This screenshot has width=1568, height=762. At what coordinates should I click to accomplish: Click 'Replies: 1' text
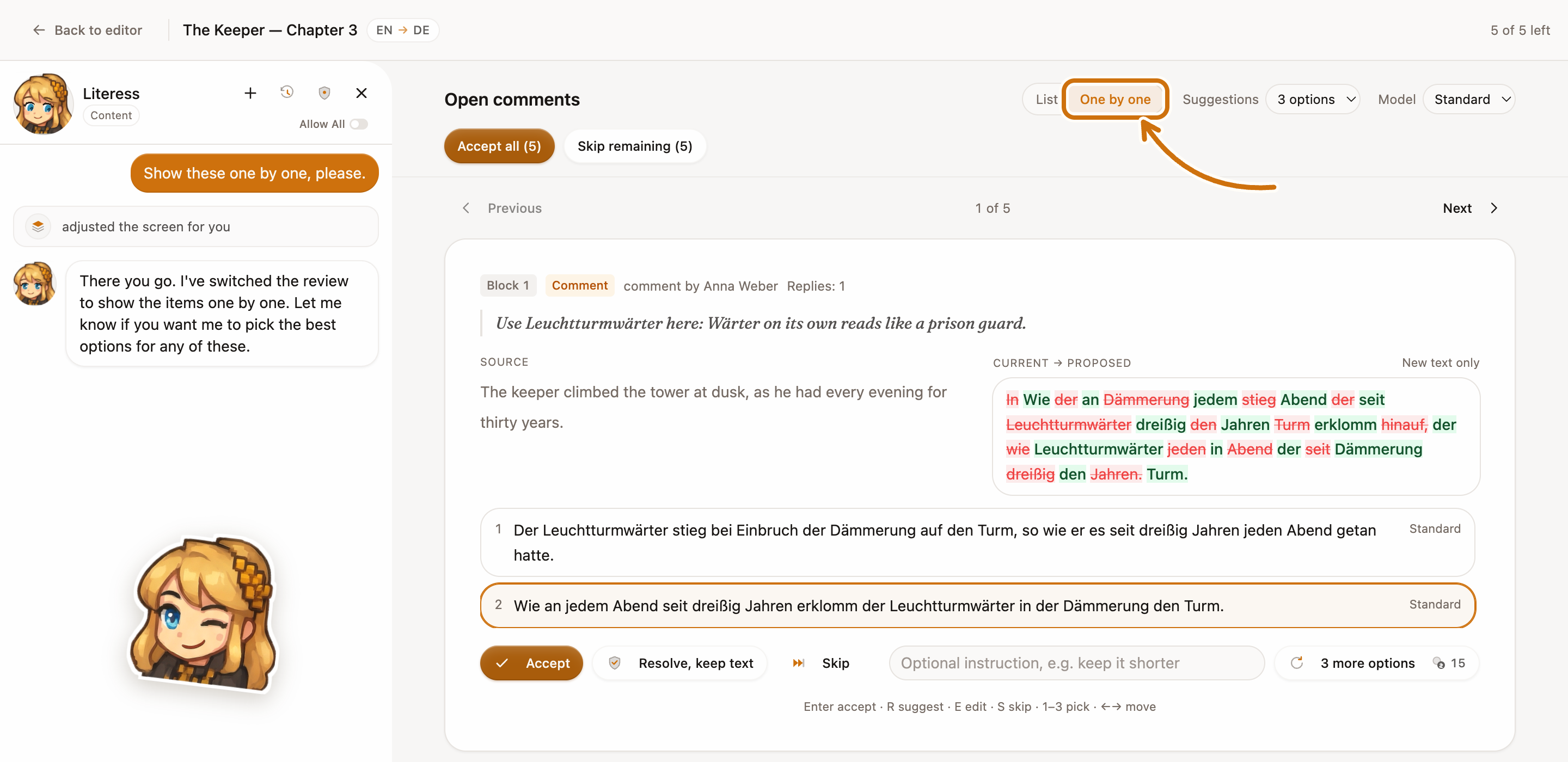[x=815, y=286]
